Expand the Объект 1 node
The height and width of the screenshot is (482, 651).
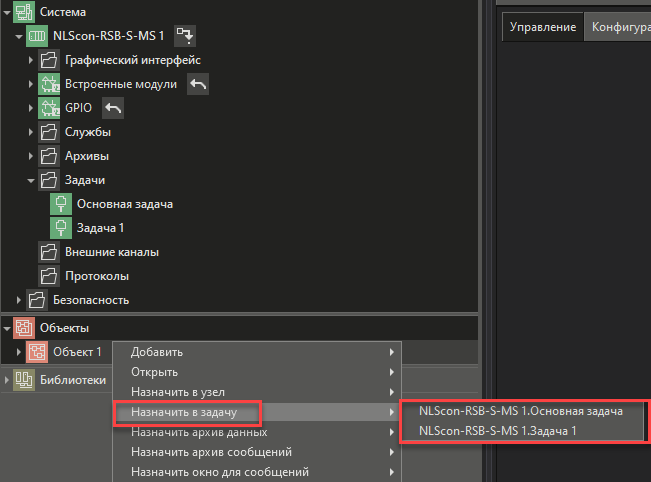click(x=19, y=352)
